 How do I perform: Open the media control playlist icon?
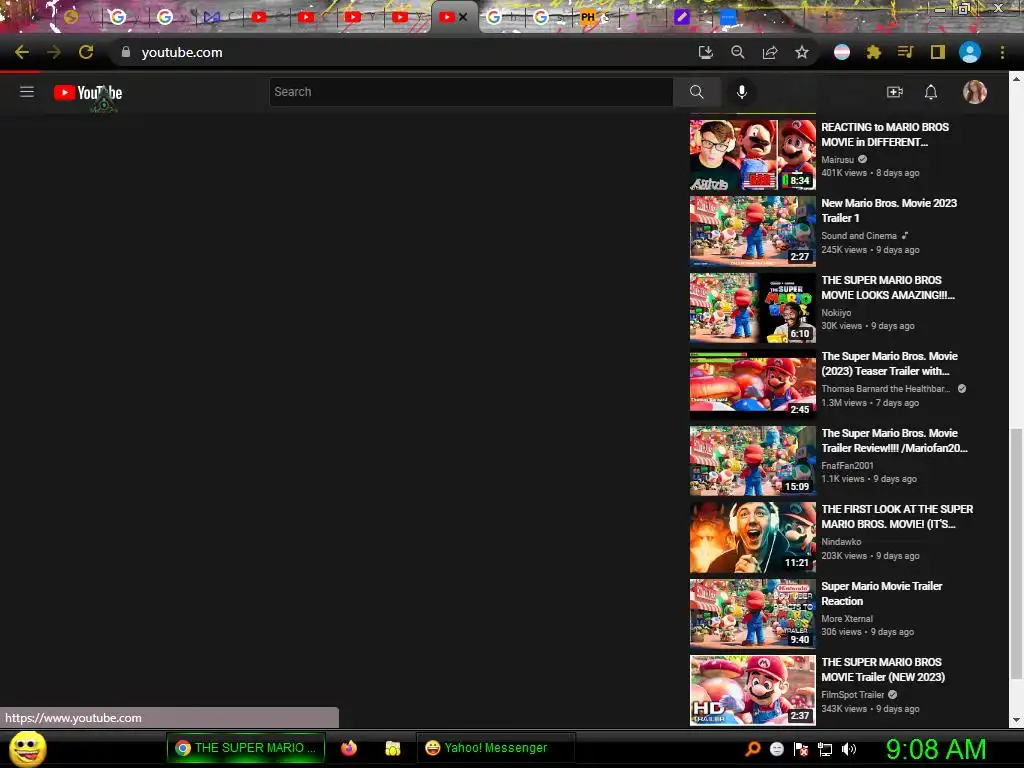coord(905,52)
